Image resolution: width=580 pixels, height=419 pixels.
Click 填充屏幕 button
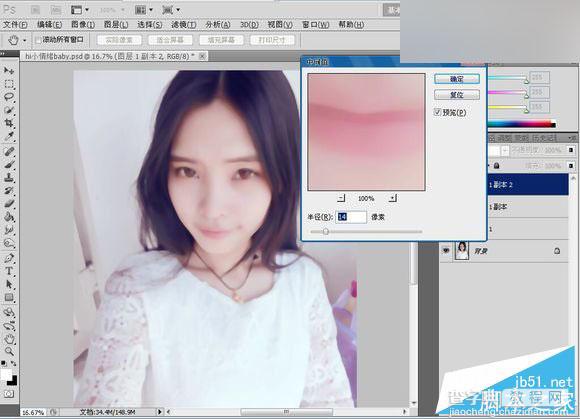pos(221,40)
